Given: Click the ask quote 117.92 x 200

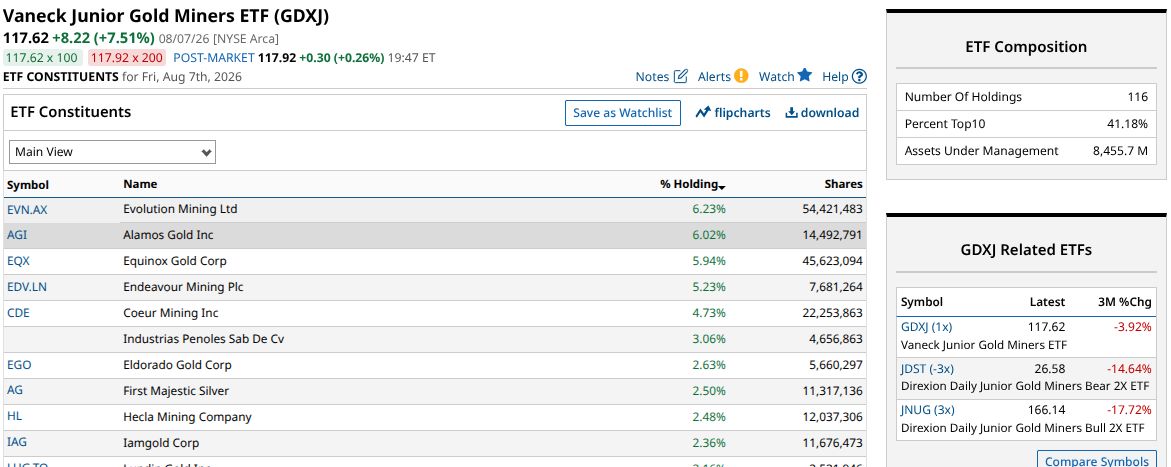Looking at the screenshot, I should coord(126,58).
